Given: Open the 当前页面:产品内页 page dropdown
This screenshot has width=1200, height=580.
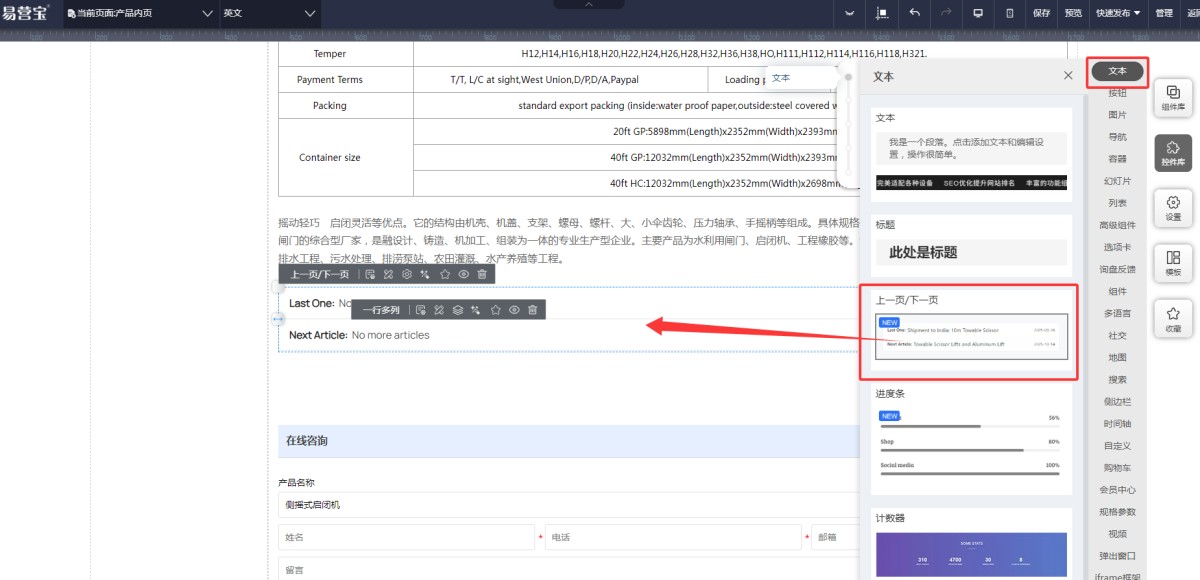Looking at the screenshot, I should click(140, 13).
